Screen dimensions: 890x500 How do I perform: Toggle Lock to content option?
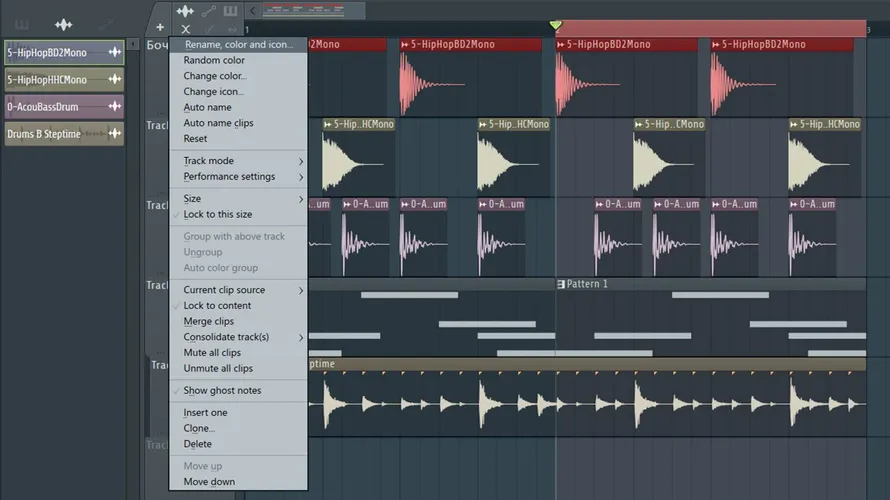pyautogui.click(x=238, y=305)
